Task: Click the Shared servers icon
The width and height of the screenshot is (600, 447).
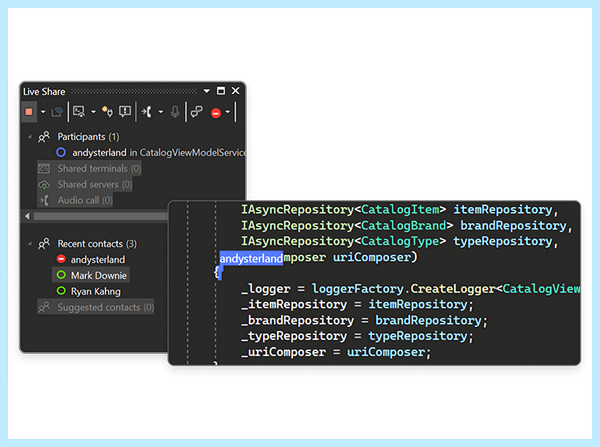Action: pyautogui.click(x=44, y=185)
